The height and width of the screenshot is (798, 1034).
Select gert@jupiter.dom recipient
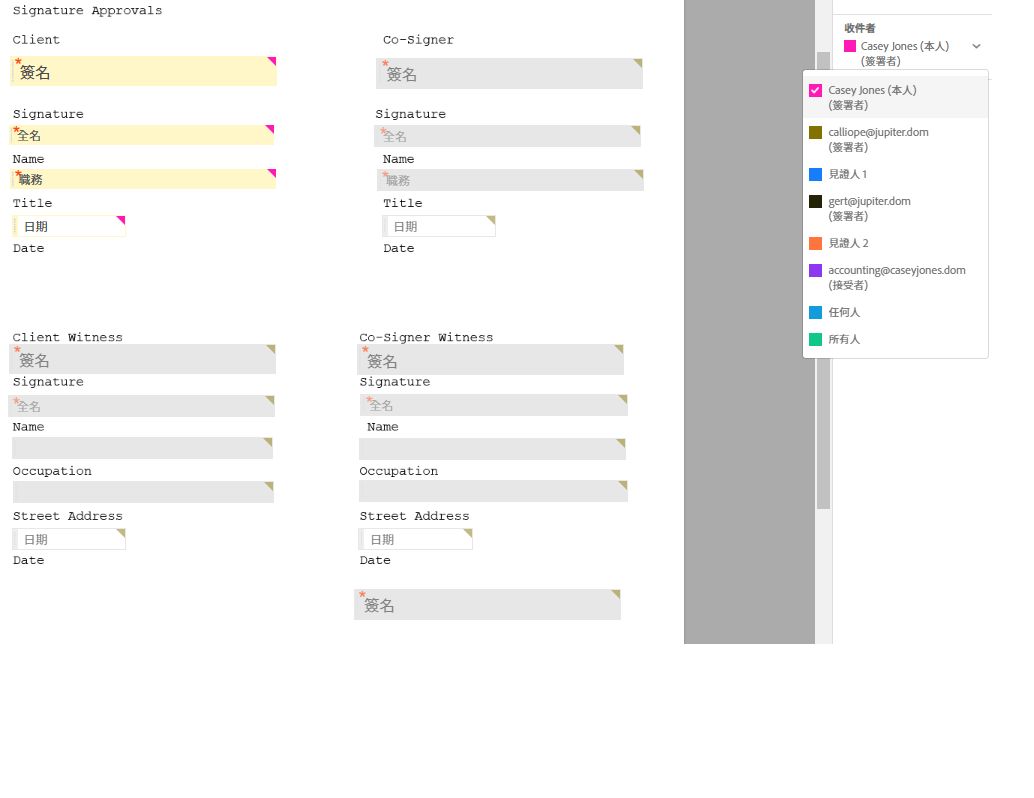point(896,208)
